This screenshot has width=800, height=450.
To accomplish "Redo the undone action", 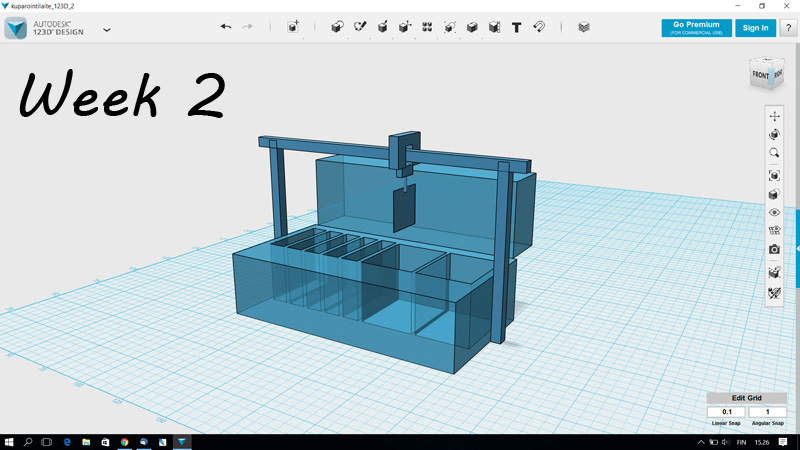I will (x=247, y=27).
